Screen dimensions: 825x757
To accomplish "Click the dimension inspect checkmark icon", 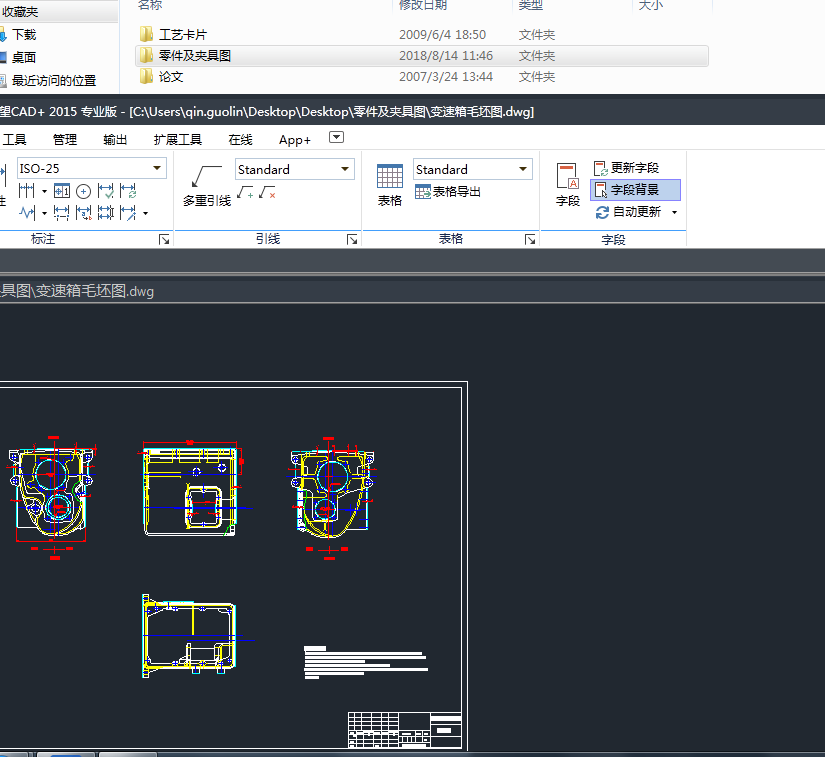I will [x=106, y=191].
